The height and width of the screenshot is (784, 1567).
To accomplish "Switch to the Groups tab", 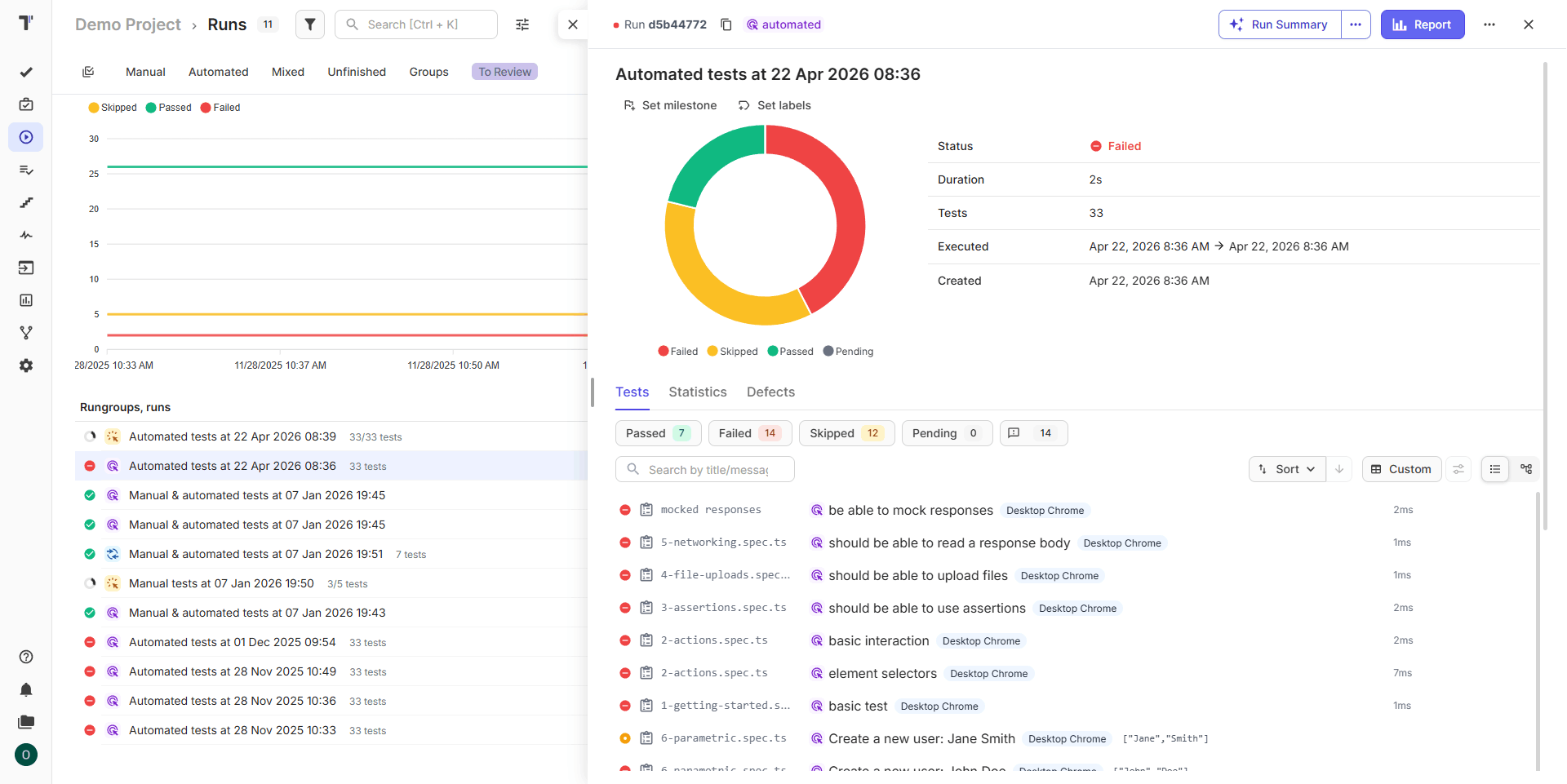I will click(428, 72).
